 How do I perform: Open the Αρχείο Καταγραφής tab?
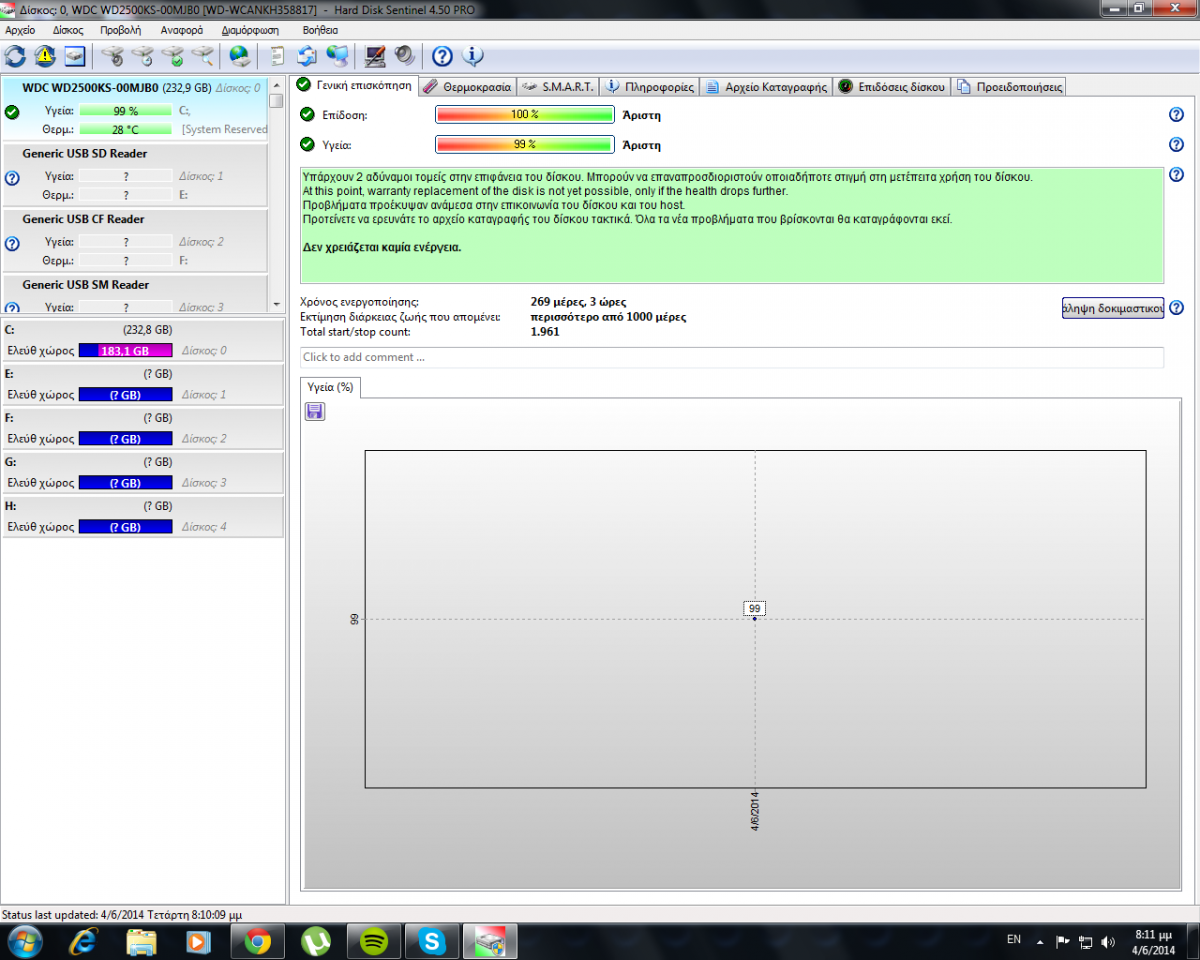(766, 87)
